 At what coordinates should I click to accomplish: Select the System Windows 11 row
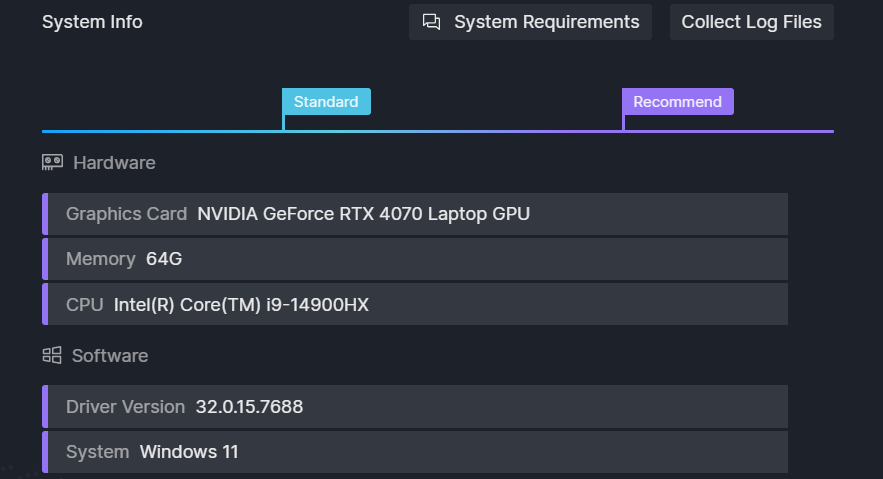[x=415, y=452]
